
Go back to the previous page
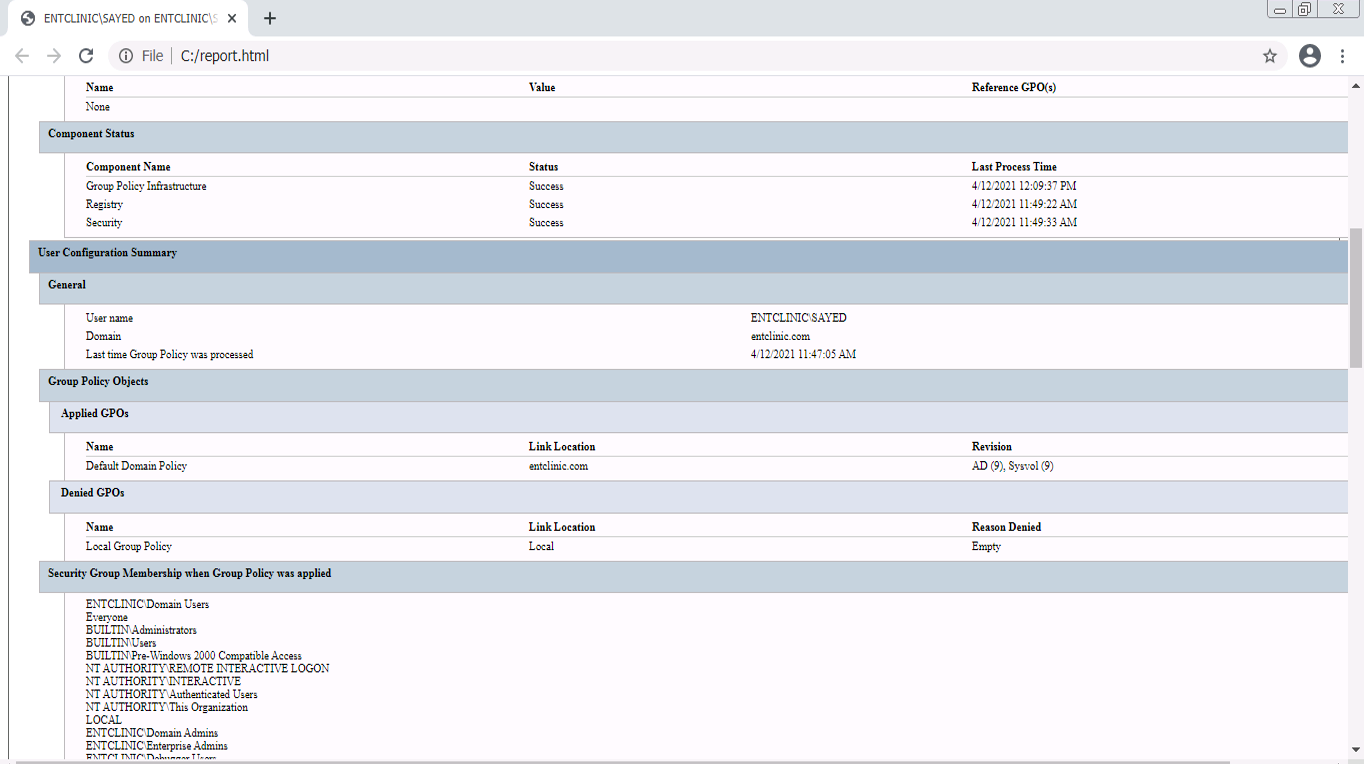(22, 56)
